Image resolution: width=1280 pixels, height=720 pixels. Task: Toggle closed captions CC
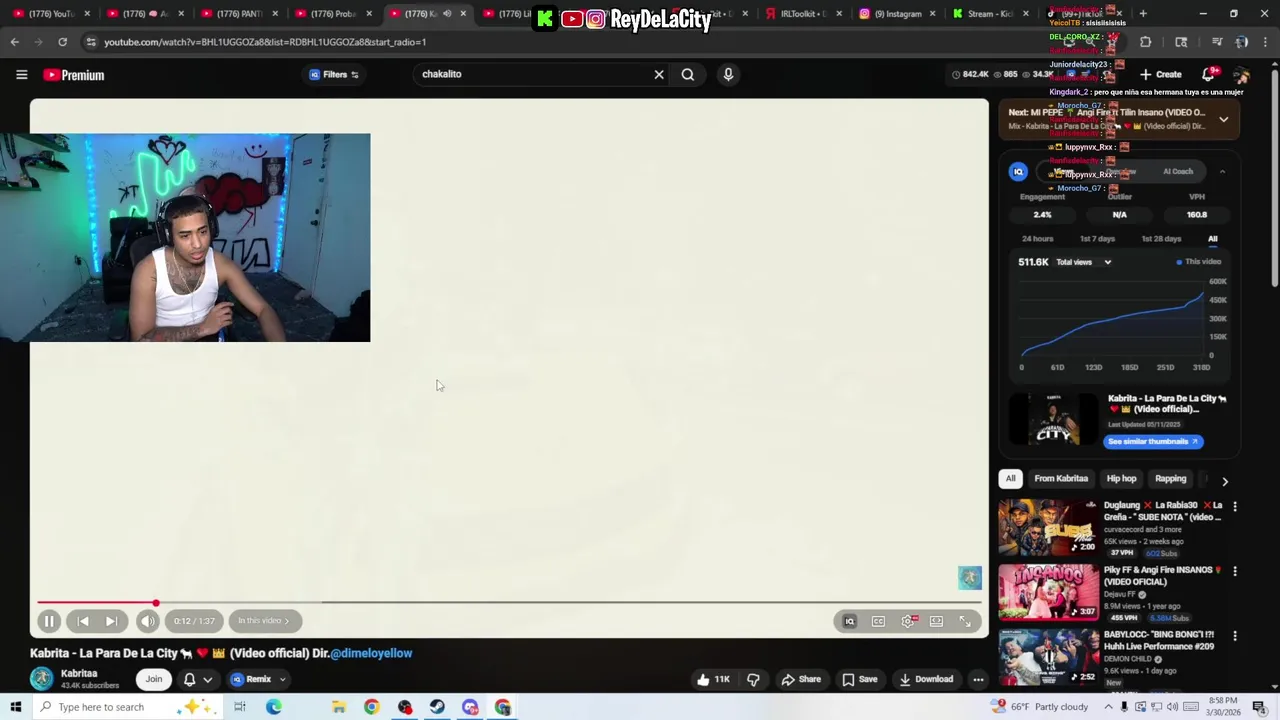coord(878,622)
